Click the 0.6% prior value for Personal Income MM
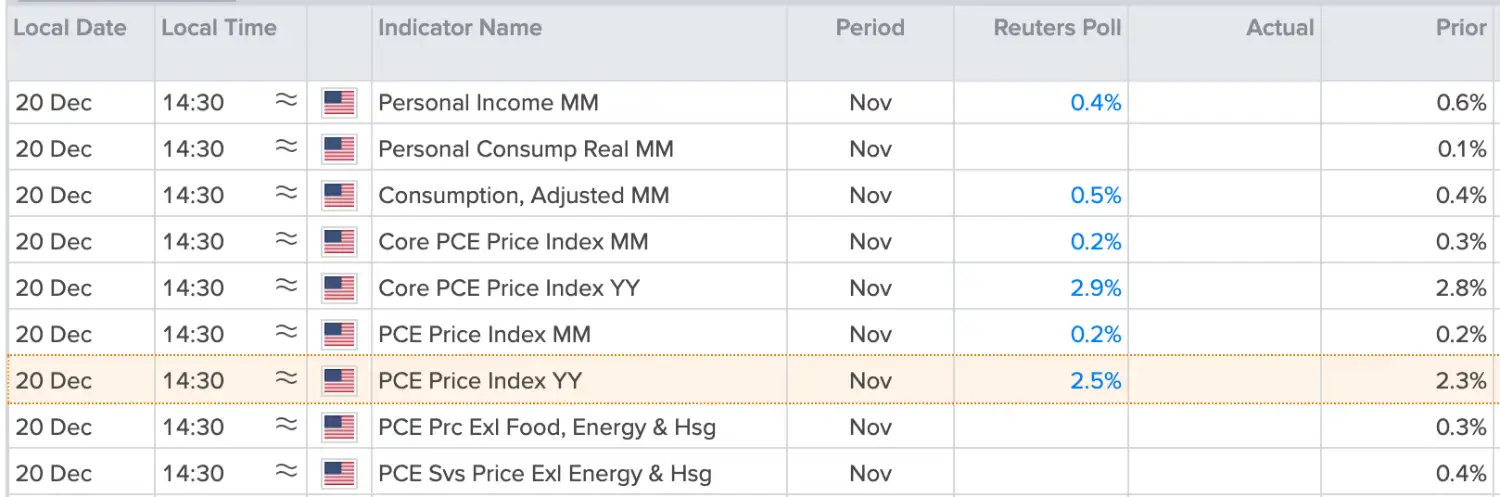Viewport: 1500px width, 497px height. pos(1462,103)
